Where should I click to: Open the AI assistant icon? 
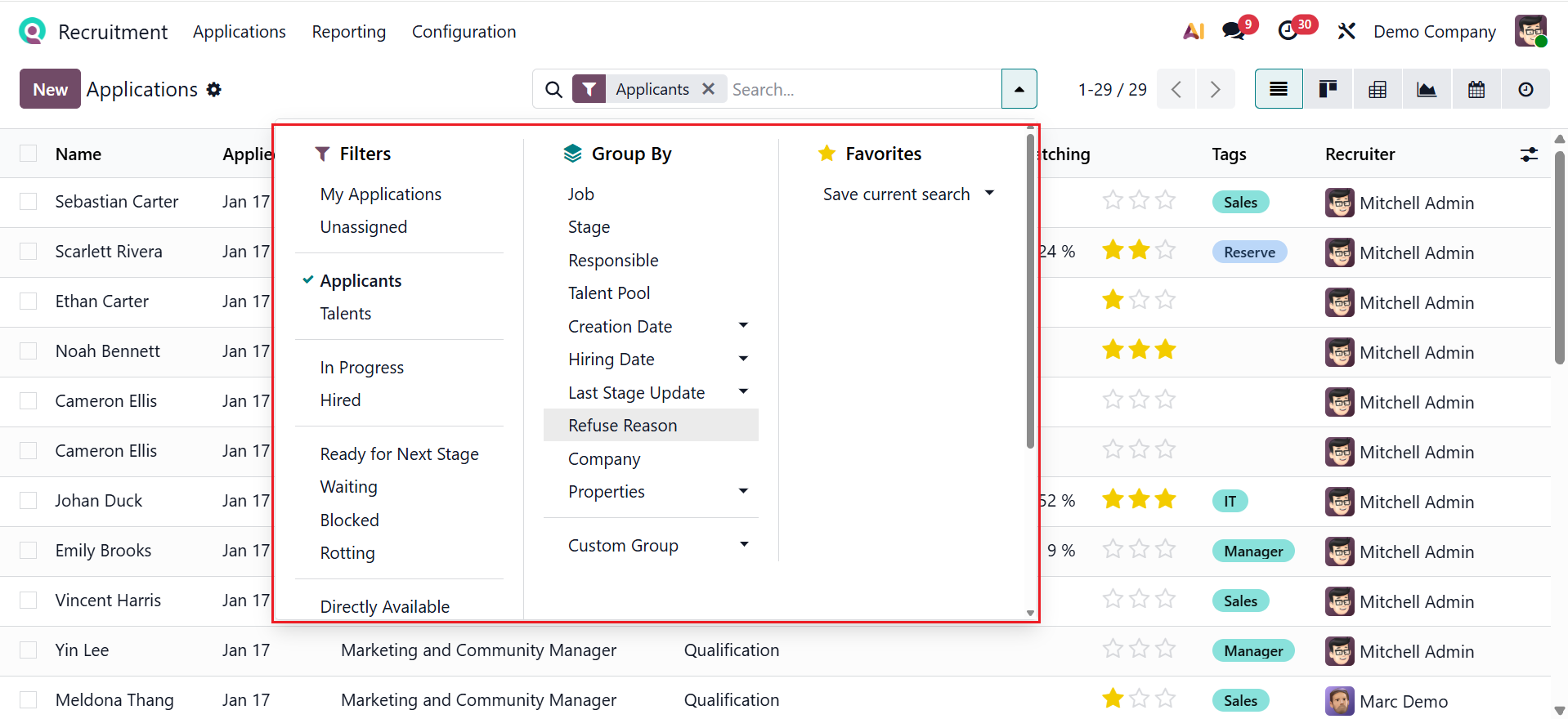pyautogui.click(x=1194, y=31)
